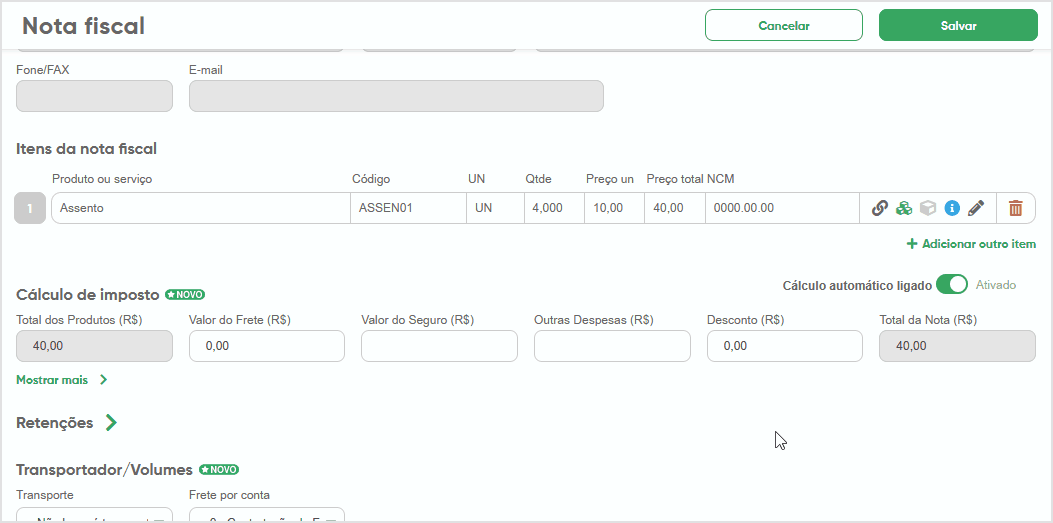Click the plus icon beside Adicionar outro item
Screen dimensions: 1053x523
click(912, 244)
